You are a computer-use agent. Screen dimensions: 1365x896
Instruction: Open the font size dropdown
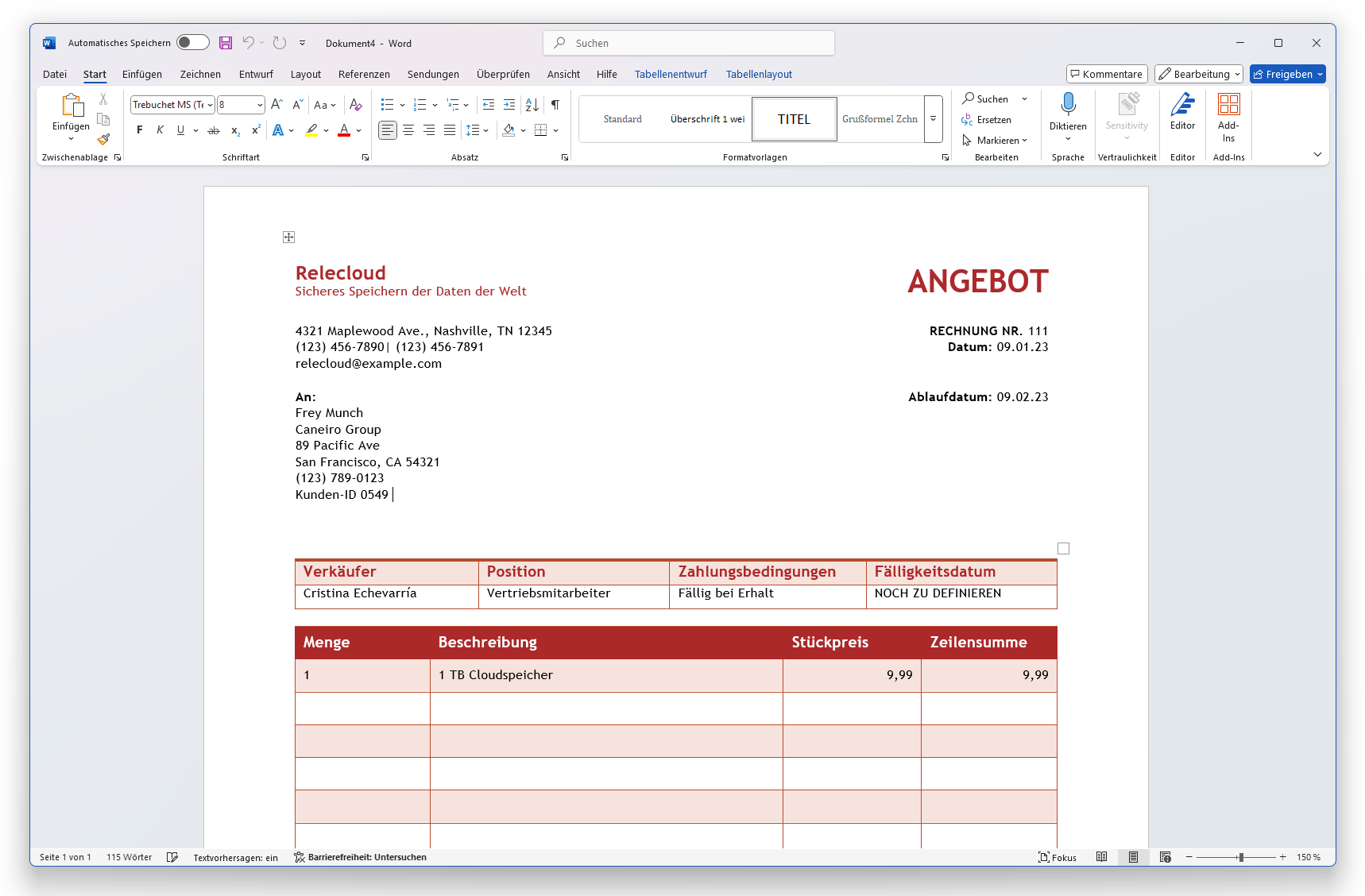260,105
